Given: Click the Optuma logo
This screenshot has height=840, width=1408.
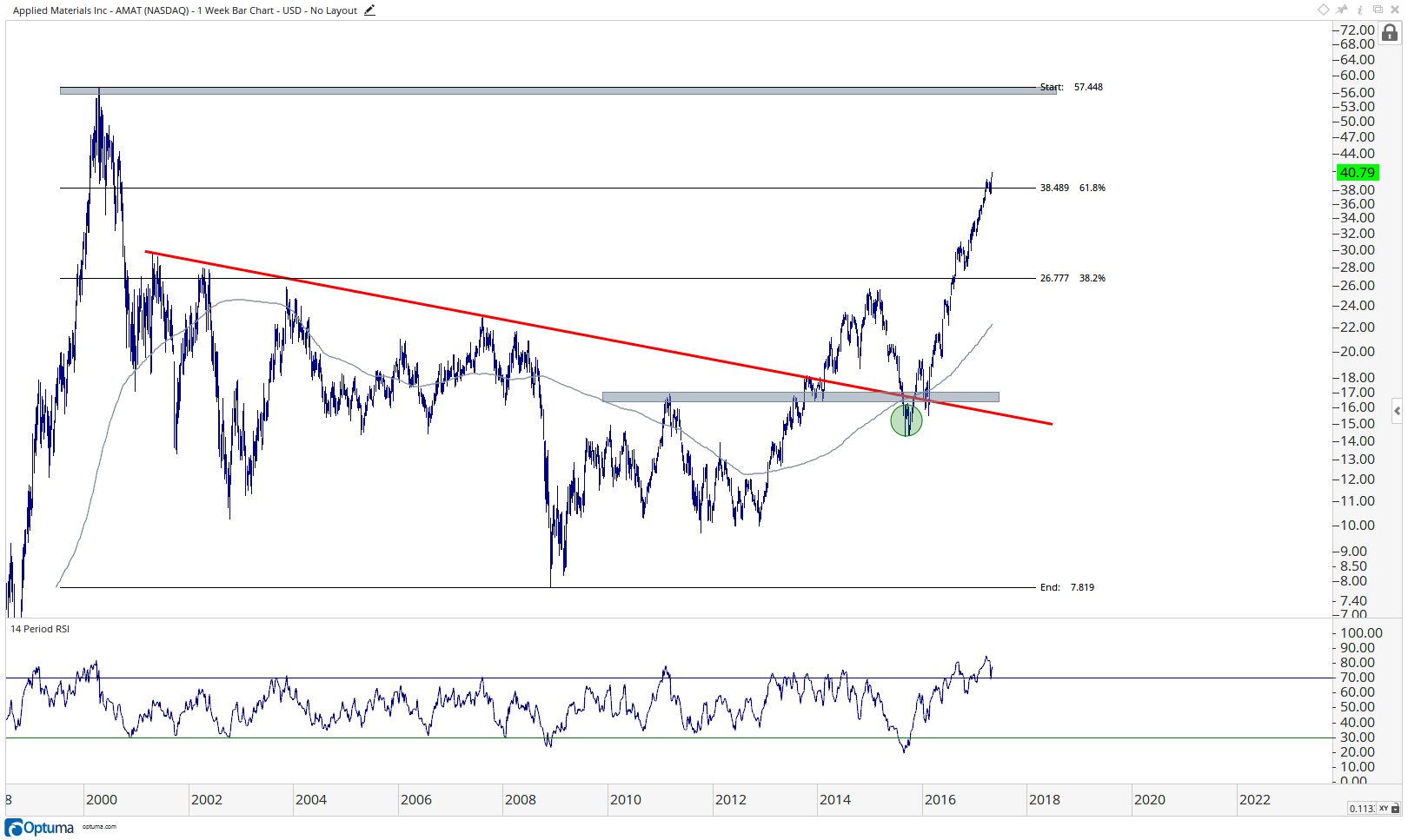Looking at the screenshot, I should pyautogui.click(x=40, y=827).
